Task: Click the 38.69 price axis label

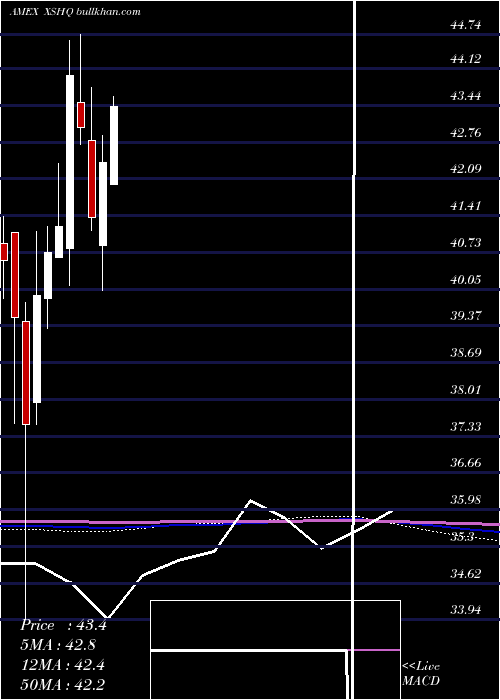Action: tap(466, 353)
